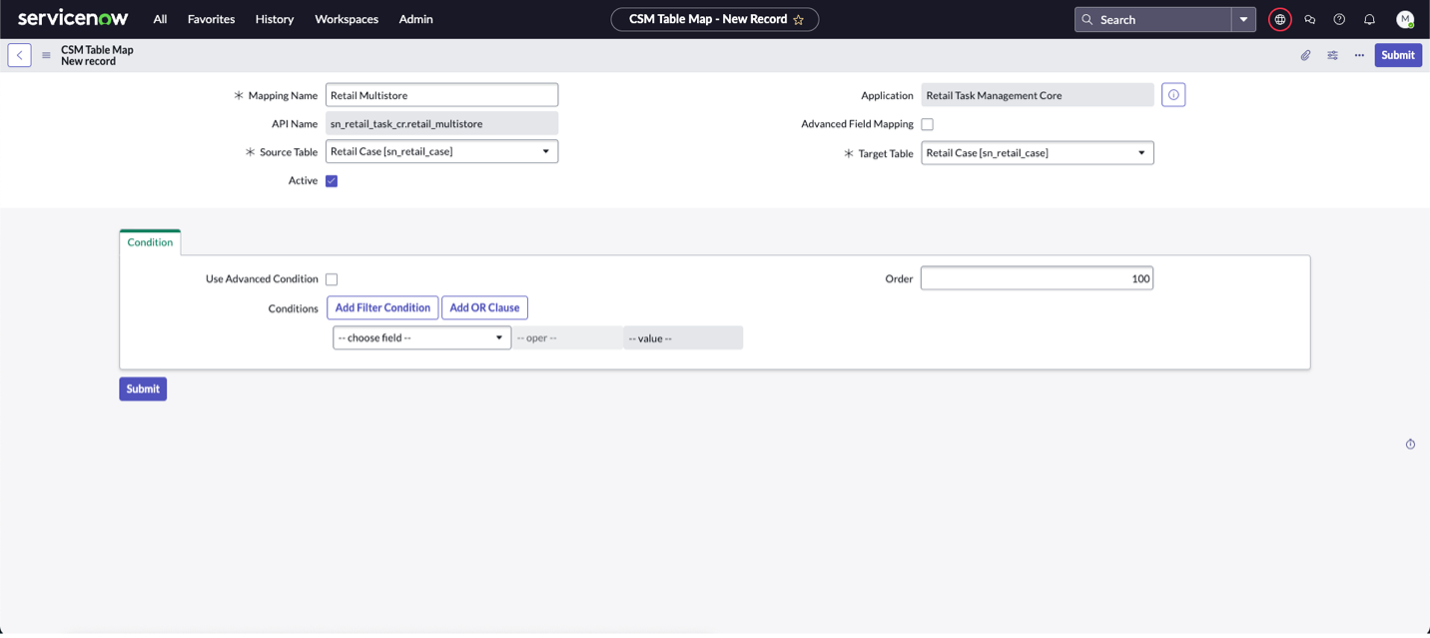Click the response time clock icon
The height and width of the screenshot is (638, 1430).
click(1410, 444)
